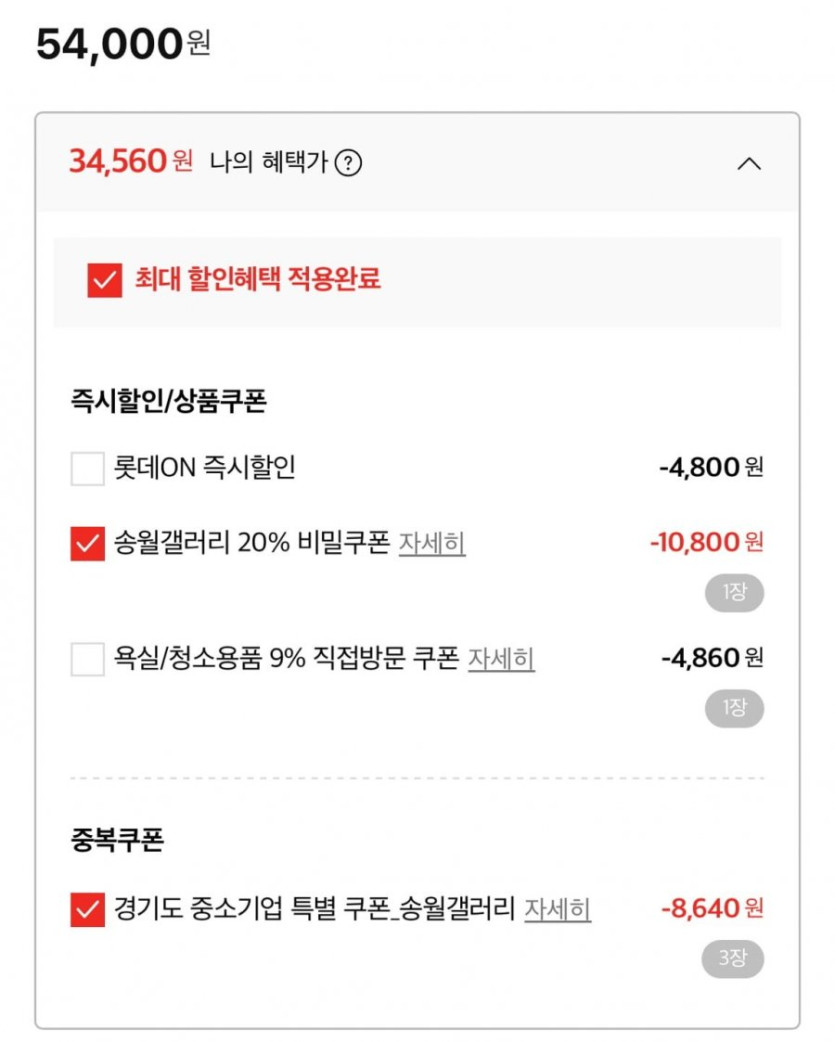Open 자세히 link for 경기도 중소기업 특별 쿠폰

pyautogui.click(x=557, y=910)
